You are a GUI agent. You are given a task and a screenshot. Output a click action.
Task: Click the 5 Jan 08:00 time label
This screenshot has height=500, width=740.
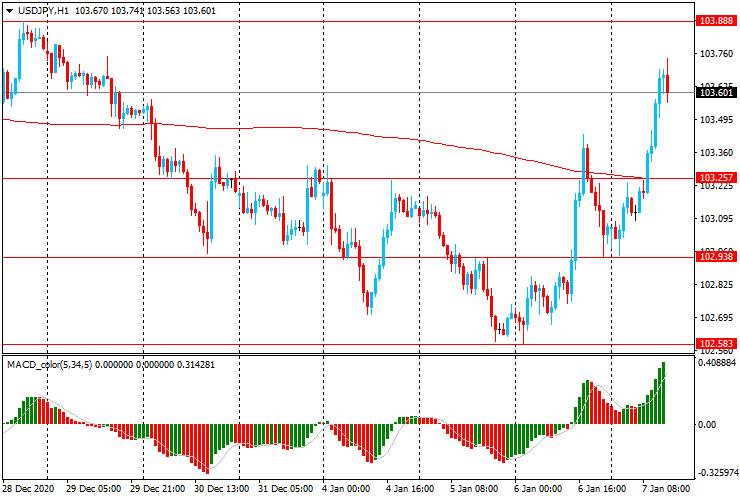(x=473, y=490)
